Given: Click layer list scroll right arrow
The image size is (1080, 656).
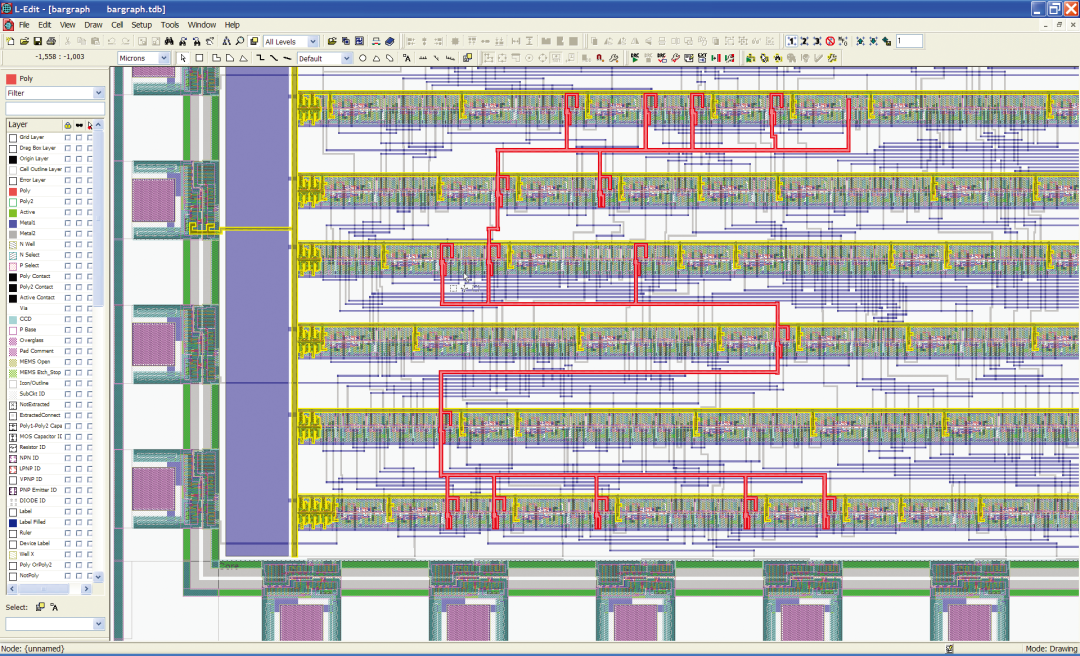Looking at the screenshot, I should point(86,589).
